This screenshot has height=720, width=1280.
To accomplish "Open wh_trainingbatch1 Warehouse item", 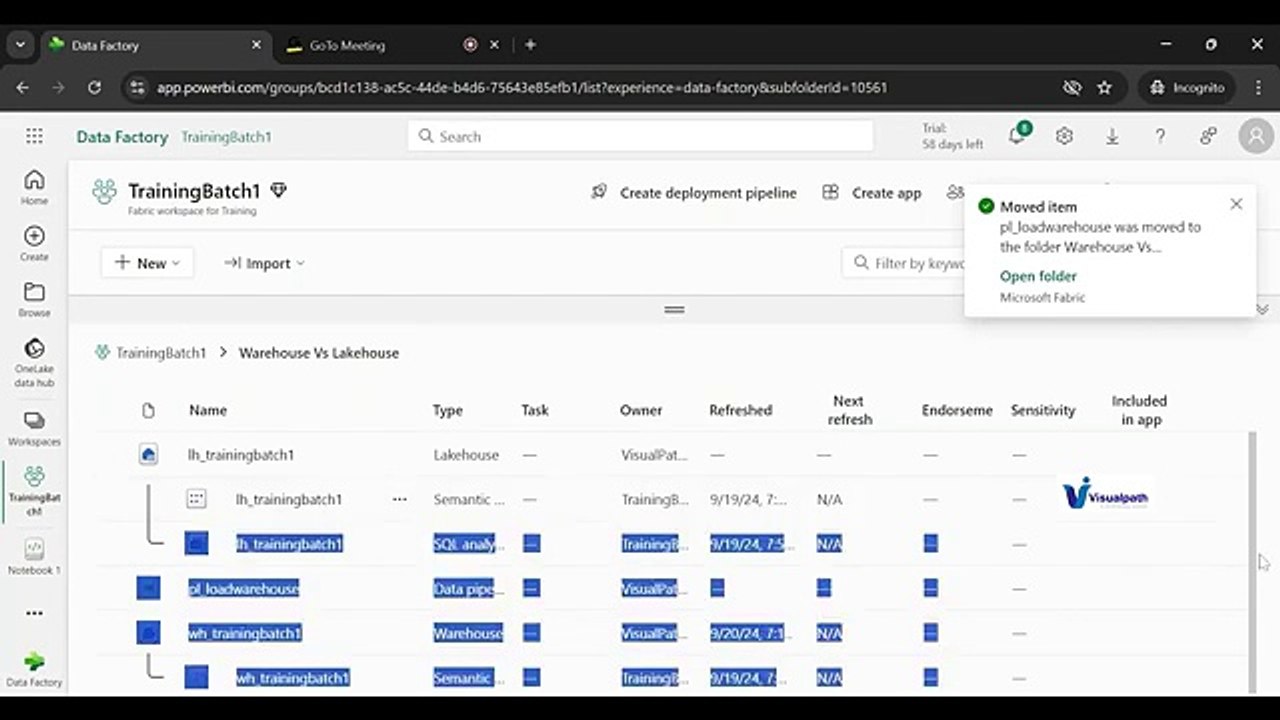I will [245, 633].
